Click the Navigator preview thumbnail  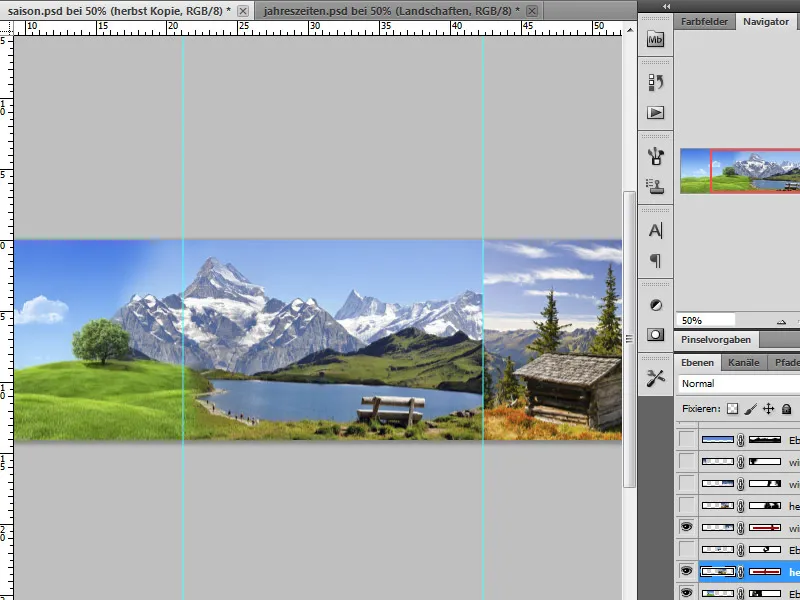pos(740,171)
